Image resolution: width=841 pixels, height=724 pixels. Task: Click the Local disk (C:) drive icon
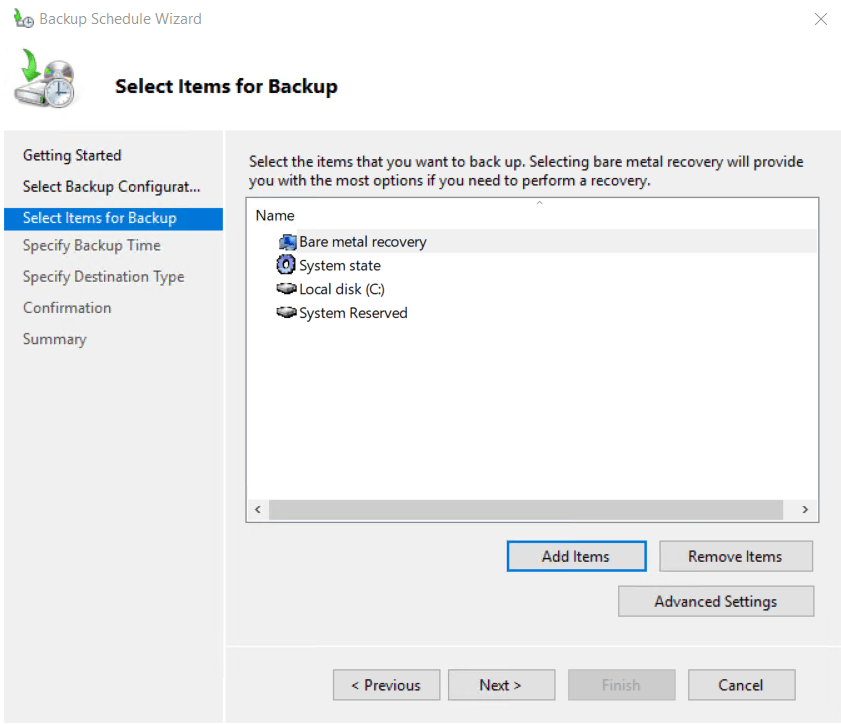287,289
